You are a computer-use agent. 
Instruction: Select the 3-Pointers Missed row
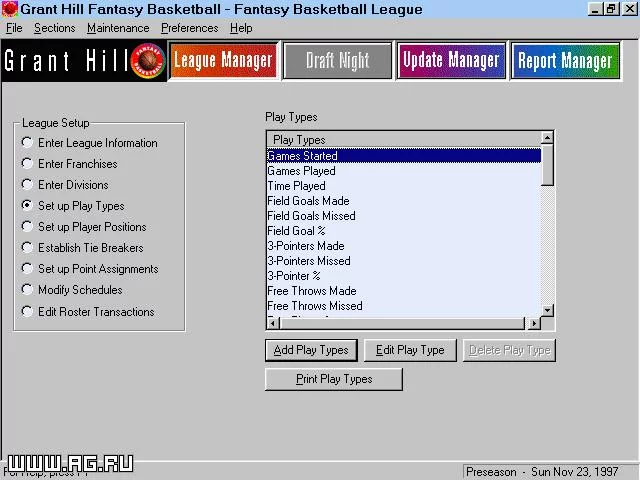coord(404,261)
